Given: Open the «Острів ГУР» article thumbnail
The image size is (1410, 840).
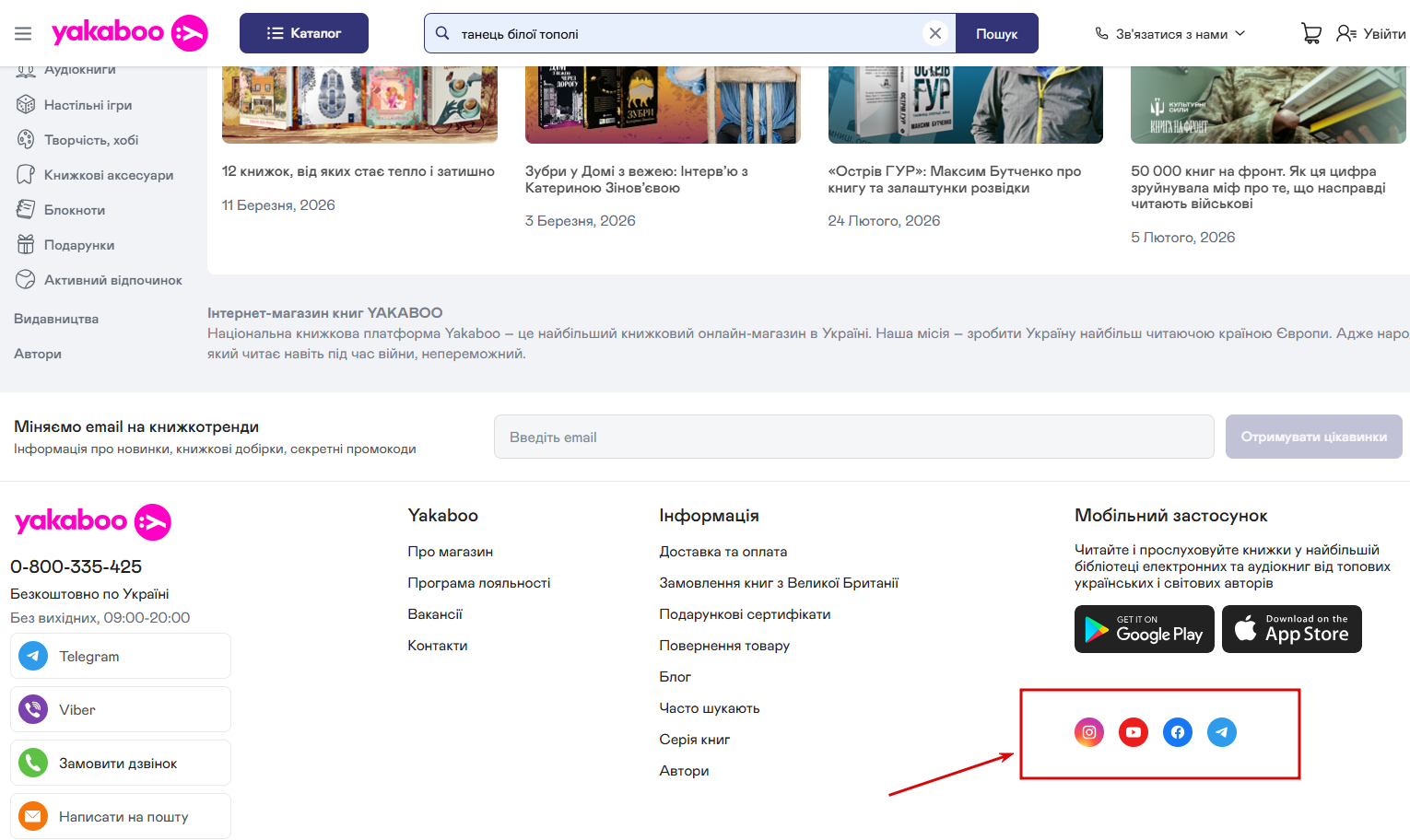Looking at the screenshot, I should [966, 105].
